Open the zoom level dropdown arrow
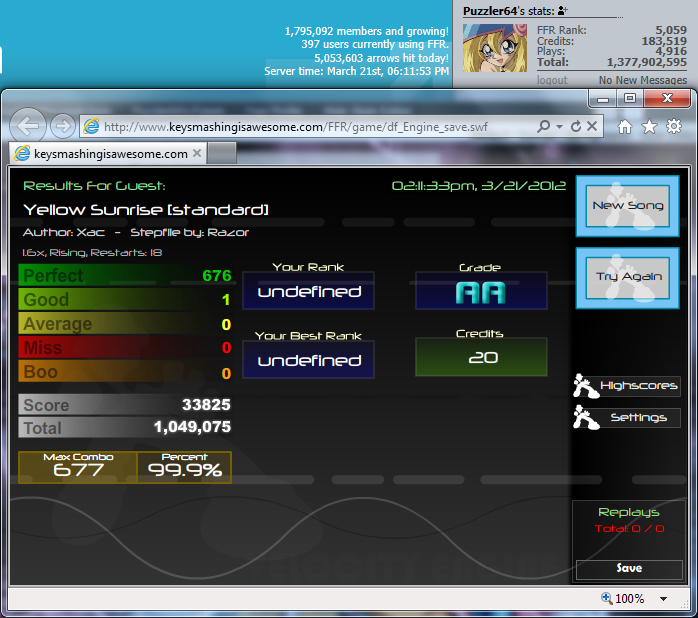Screen dimensions: 698x618 (x=663, y=599)
